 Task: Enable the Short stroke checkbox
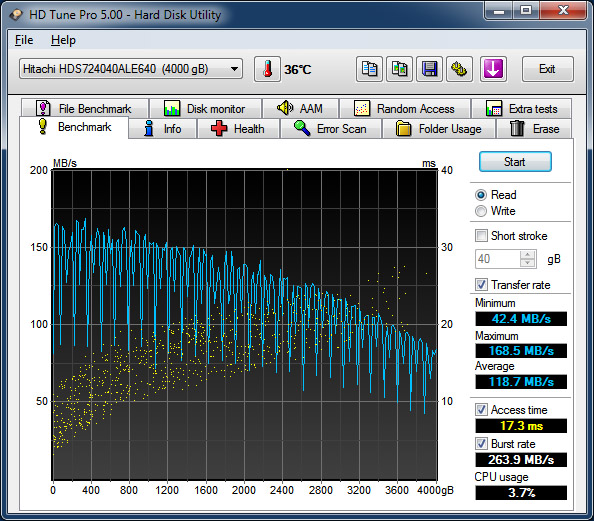coord(481,236)
